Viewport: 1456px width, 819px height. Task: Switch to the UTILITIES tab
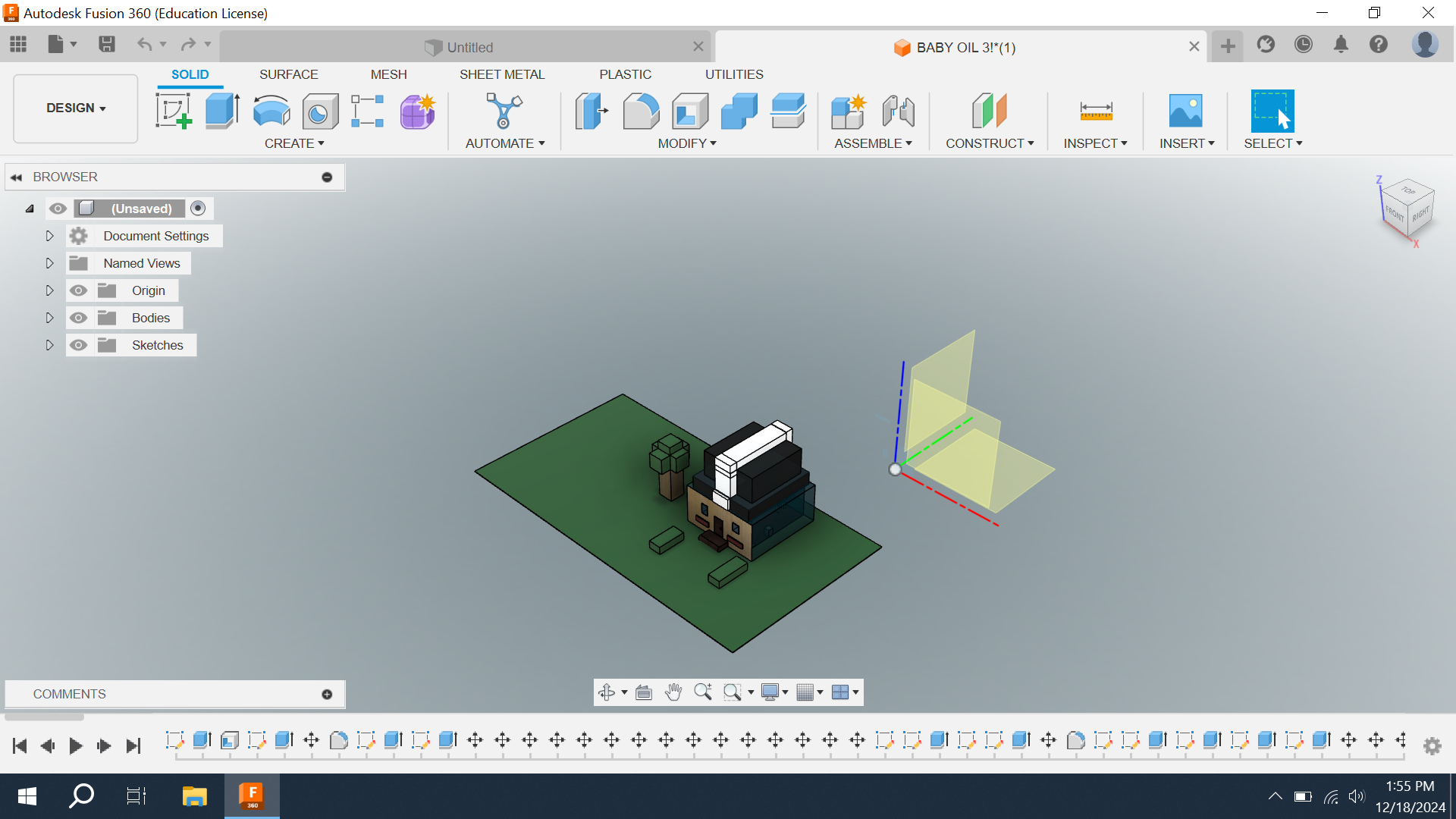coord(734,74)
